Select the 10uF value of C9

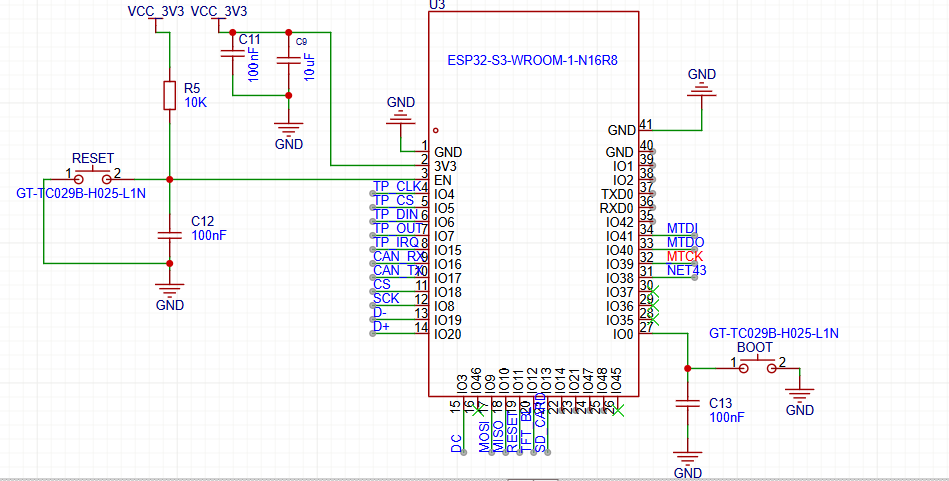tap(309, 65)
